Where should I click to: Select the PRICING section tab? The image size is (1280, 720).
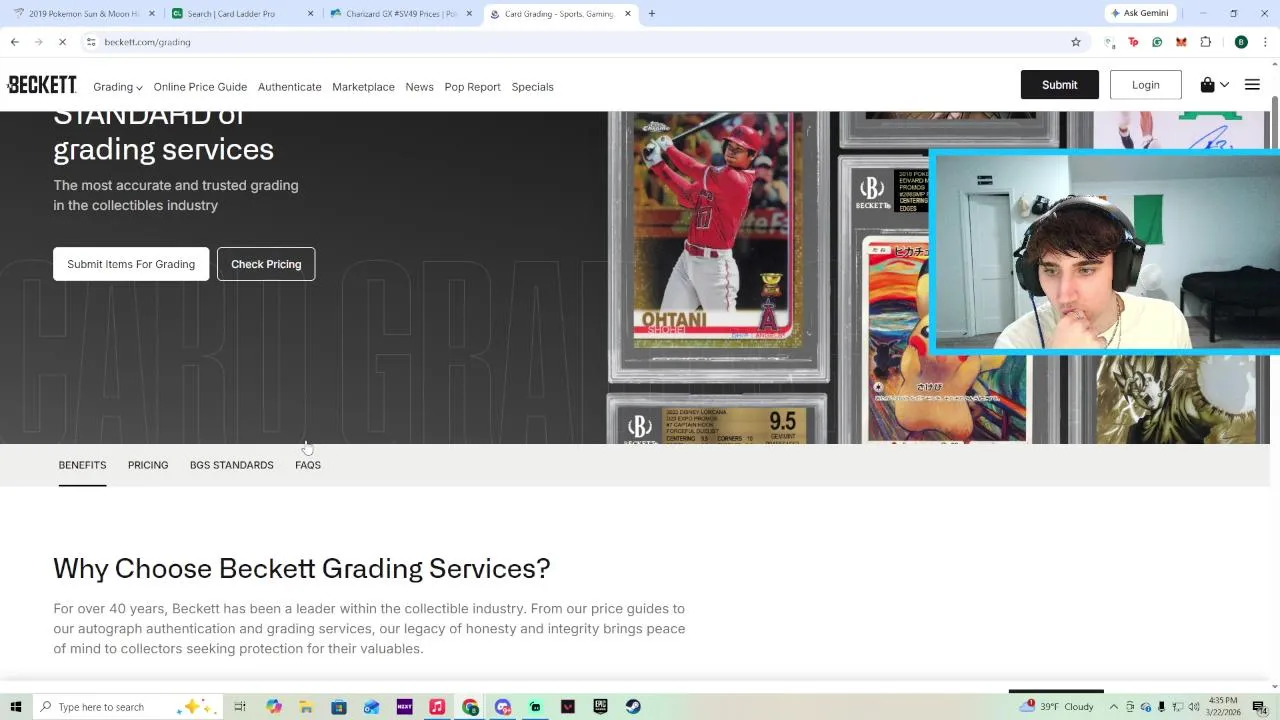pyautogui.click(x=148, y=465)
